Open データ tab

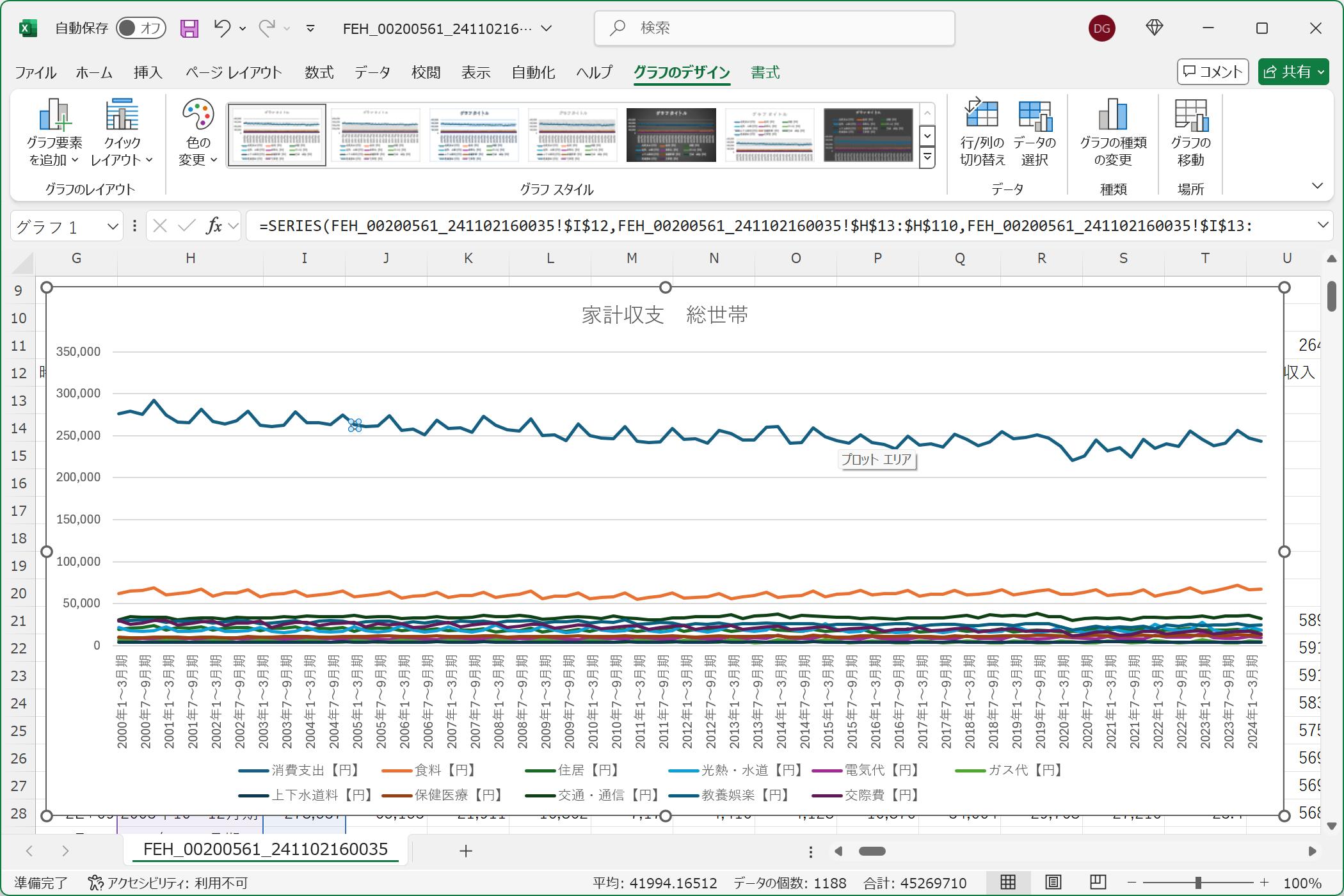coord(372,72)
